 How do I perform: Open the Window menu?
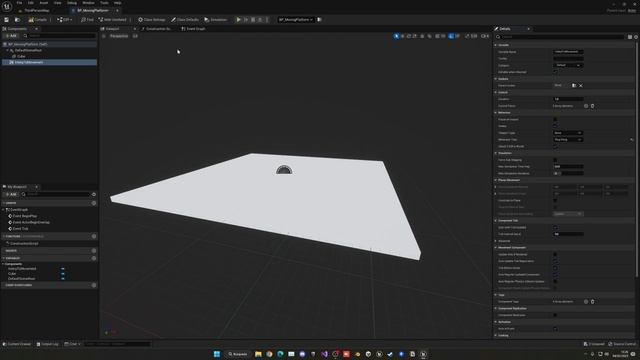[88, 3]
